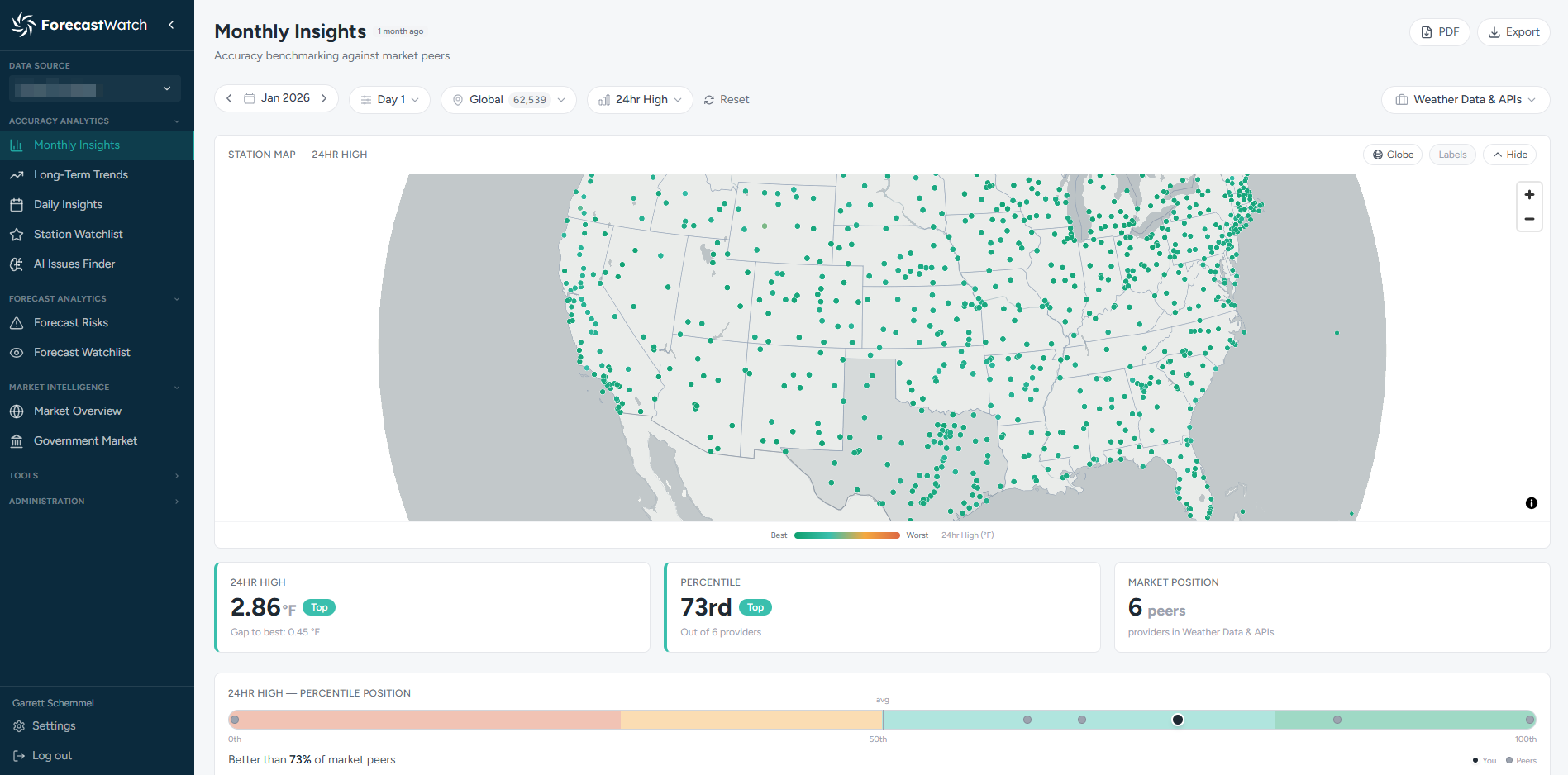Go to previous month arrow
Screen dimensions: 1568x775
pyautogui.click(x=229, y=98)
